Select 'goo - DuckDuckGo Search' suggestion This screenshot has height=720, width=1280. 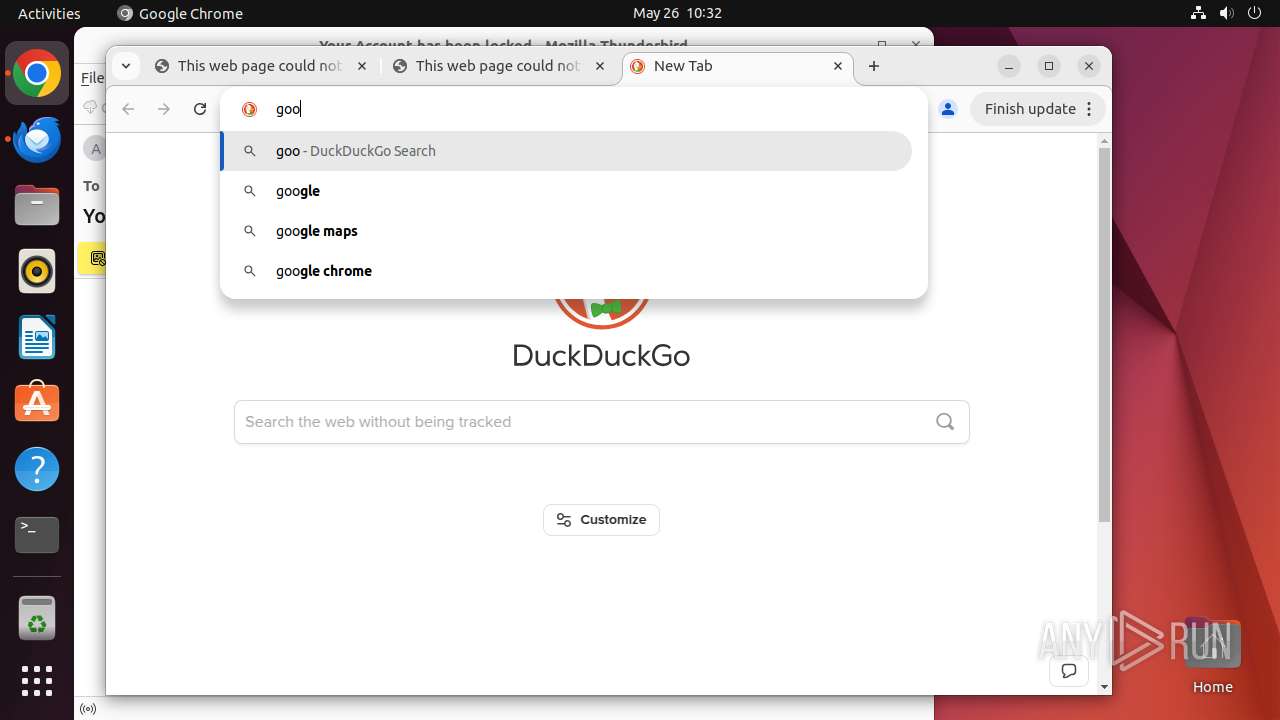[x=566, y=151]
